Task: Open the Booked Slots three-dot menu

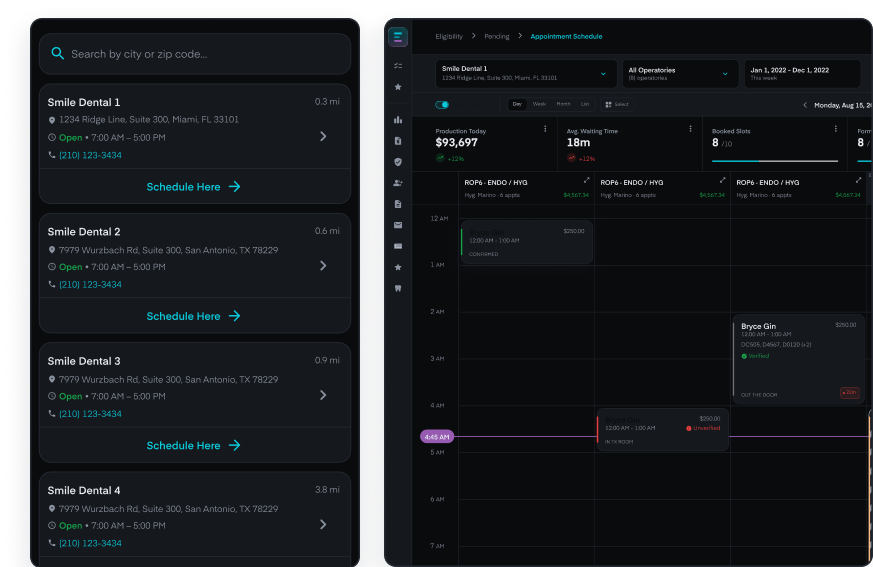Action: point(836,129)
